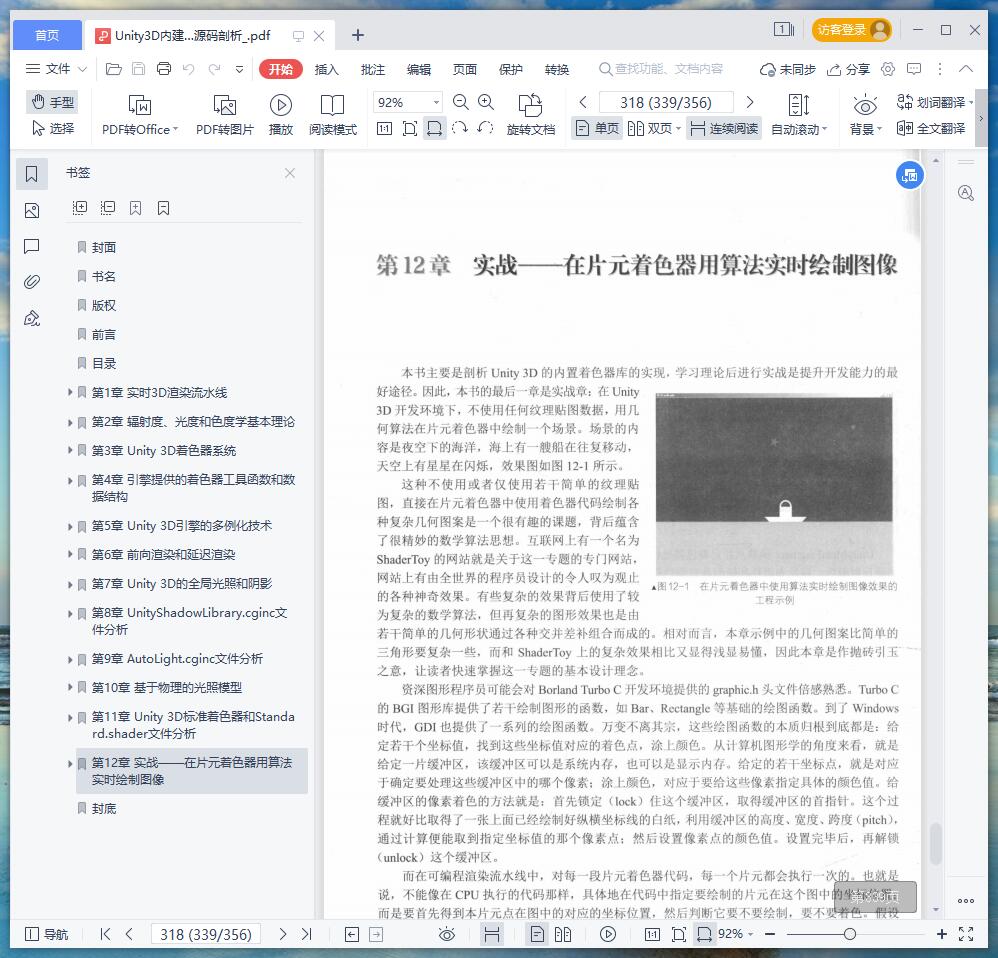This screenshot has height=958, width=998.
Task: Click the blue floating convert icon
Action: point(910,175)
